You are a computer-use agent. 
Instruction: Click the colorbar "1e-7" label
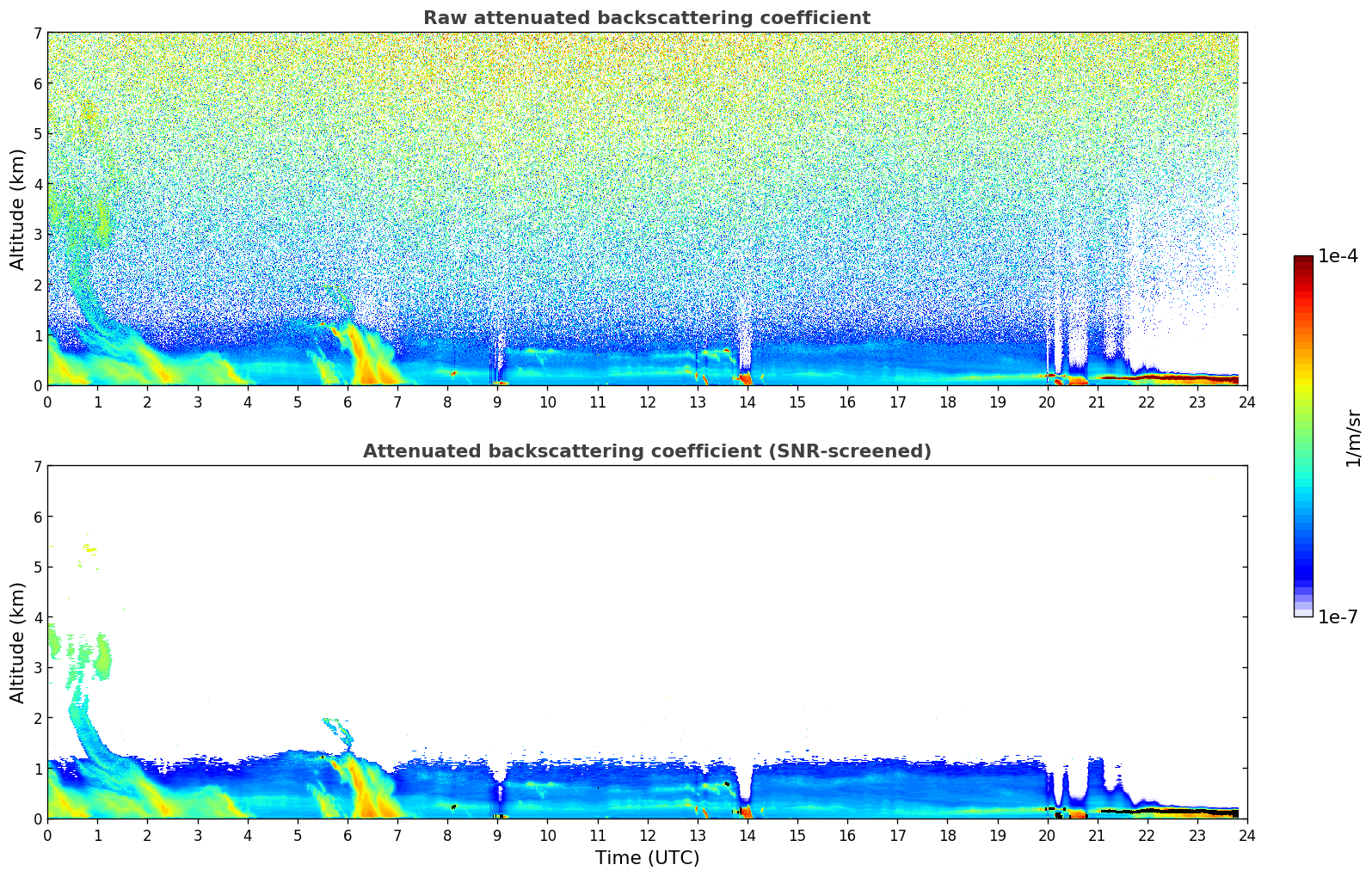(x=1338, y=617)
